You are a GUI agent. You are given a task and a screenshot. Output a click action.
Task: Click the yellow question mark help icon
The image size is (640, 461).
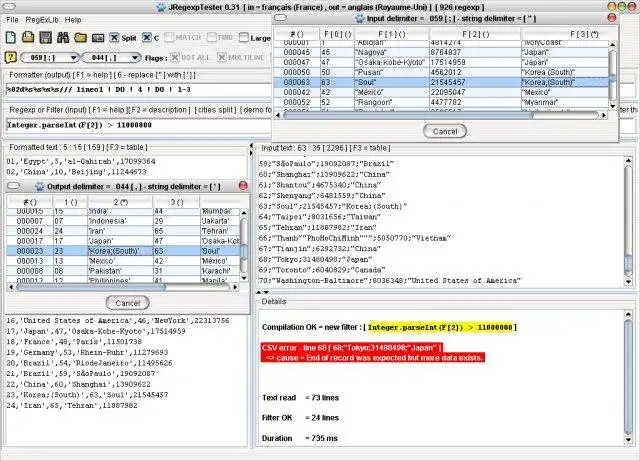click(x=10, y=58)
